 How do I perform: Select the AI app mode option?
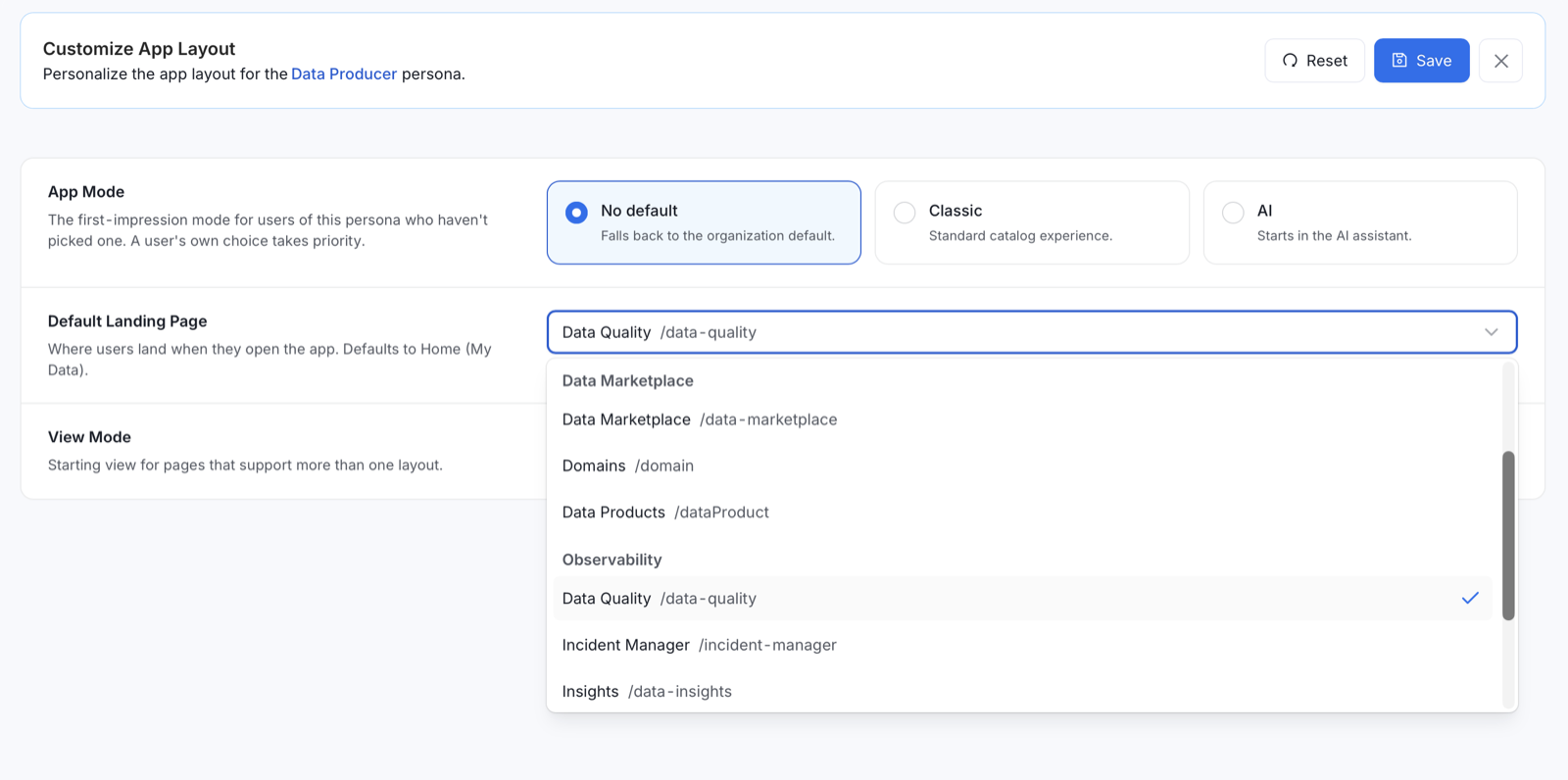pyautogui.click(x=1360, y=222)
